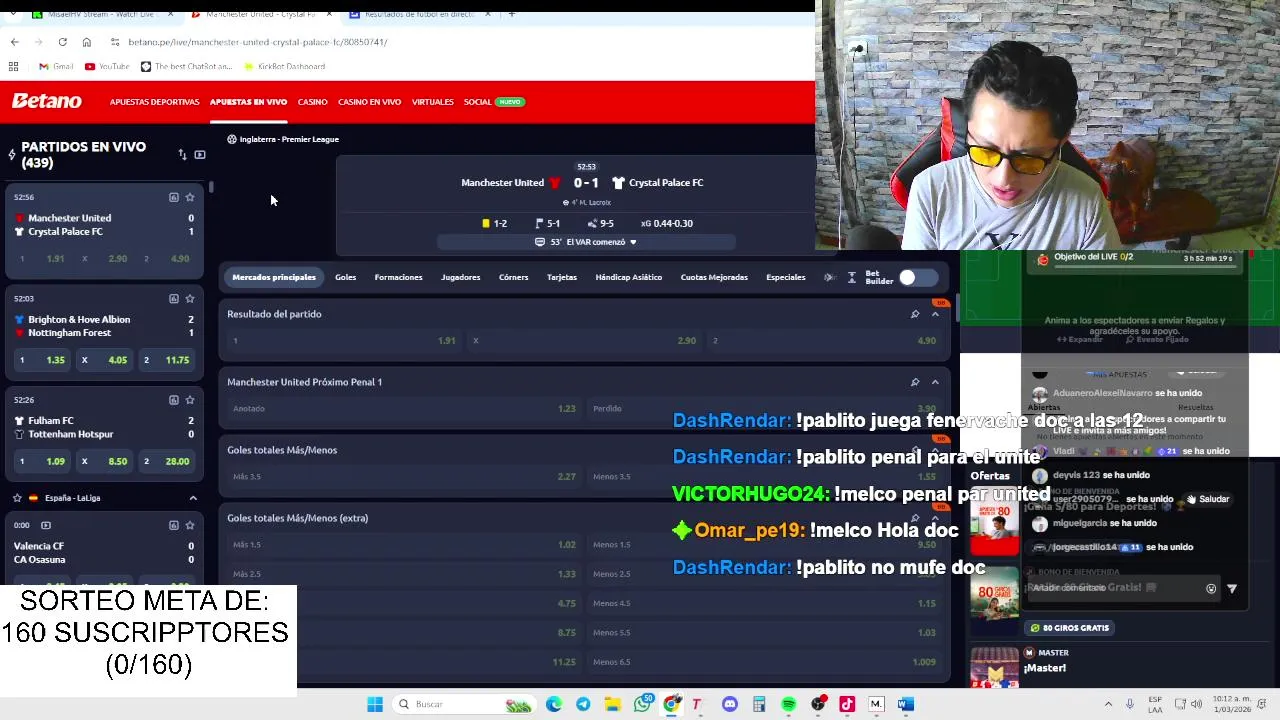
Task: Bet on Brighton-Forest draw at 4.05
Action: click(x=103, y=360)
